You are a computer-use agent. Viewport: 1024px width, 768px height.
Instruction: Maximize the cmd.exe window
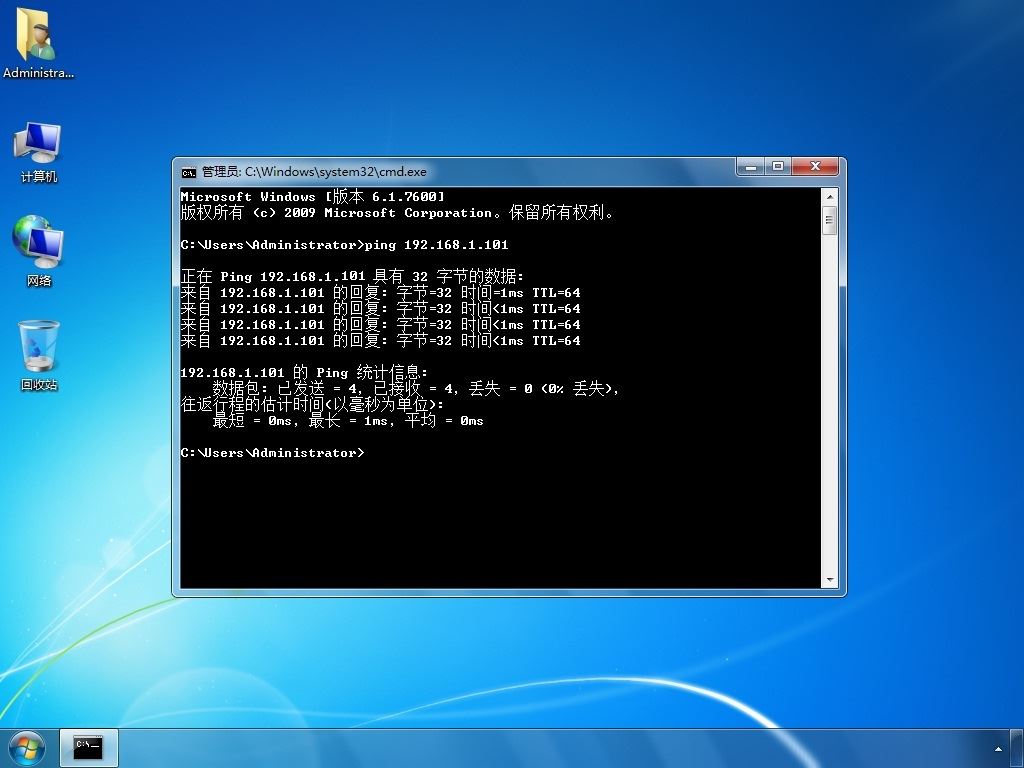click(x=778, y=167)
